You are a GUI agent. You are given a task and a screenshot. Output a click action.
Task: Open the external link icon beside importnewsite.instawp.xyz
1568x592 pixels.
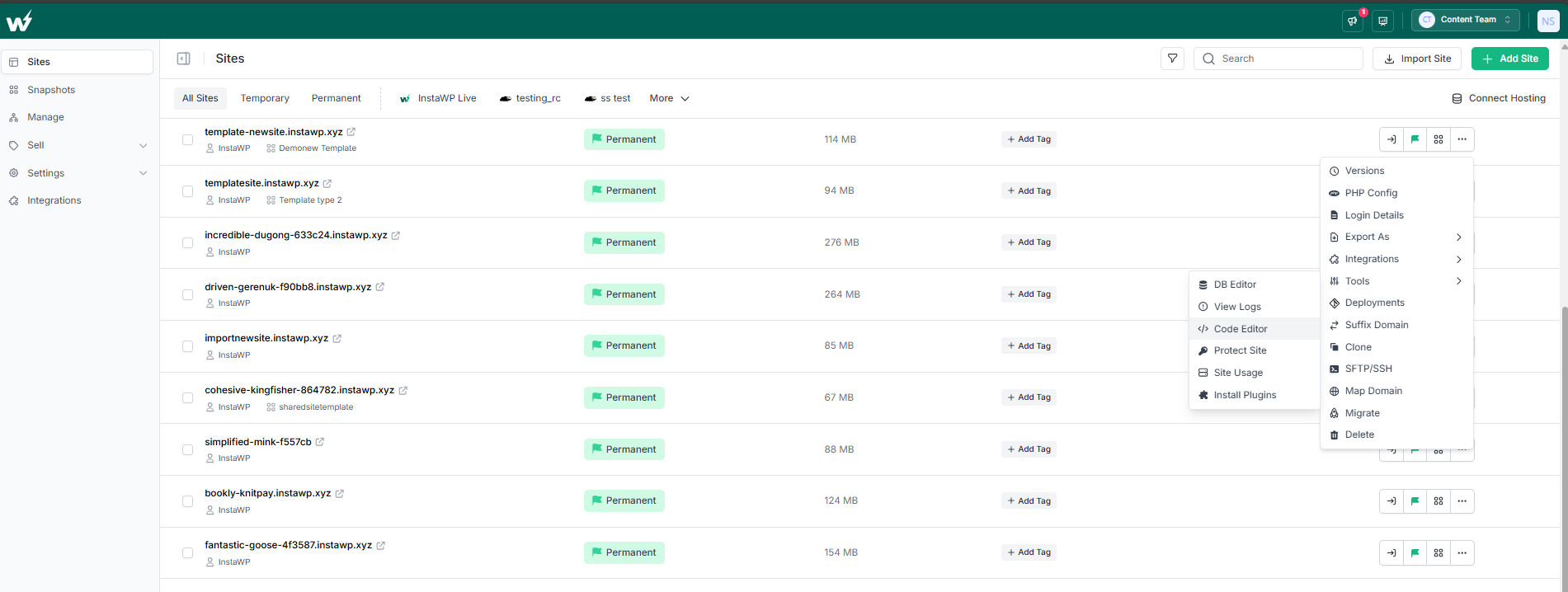point(337,338)
